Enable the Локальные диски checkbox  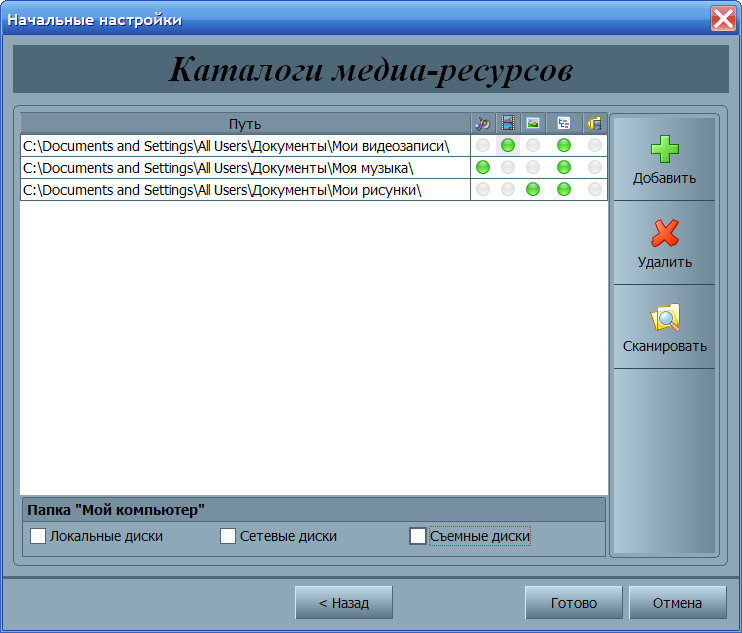point(38,537)
